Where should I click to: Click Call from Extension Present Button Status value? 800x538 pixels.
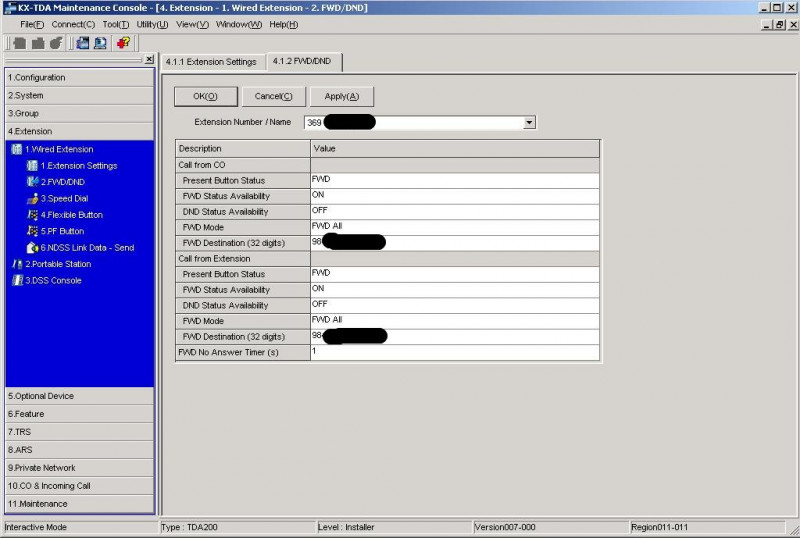(455, 274)
